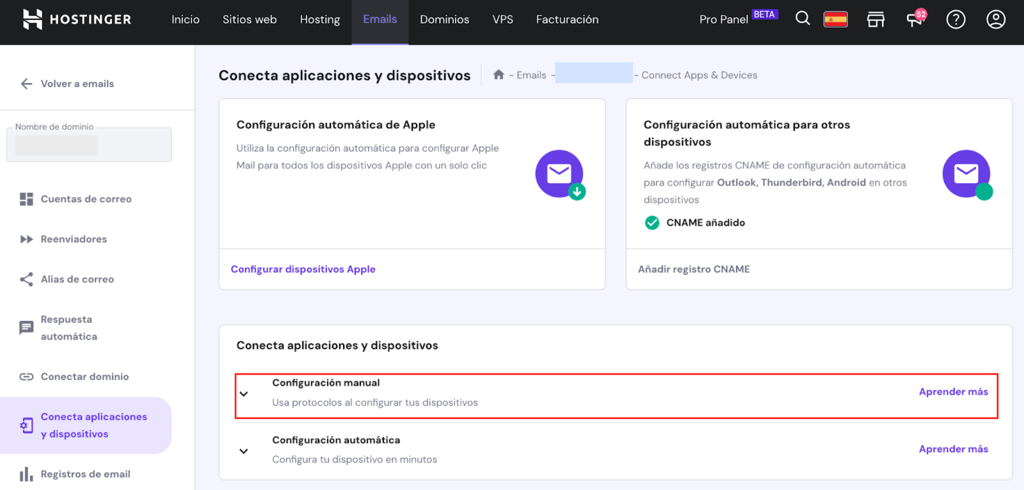This screenshot has width=1024, height=490.
Task: Expand the Configuración manual section
Action: [x=244, y=393]
